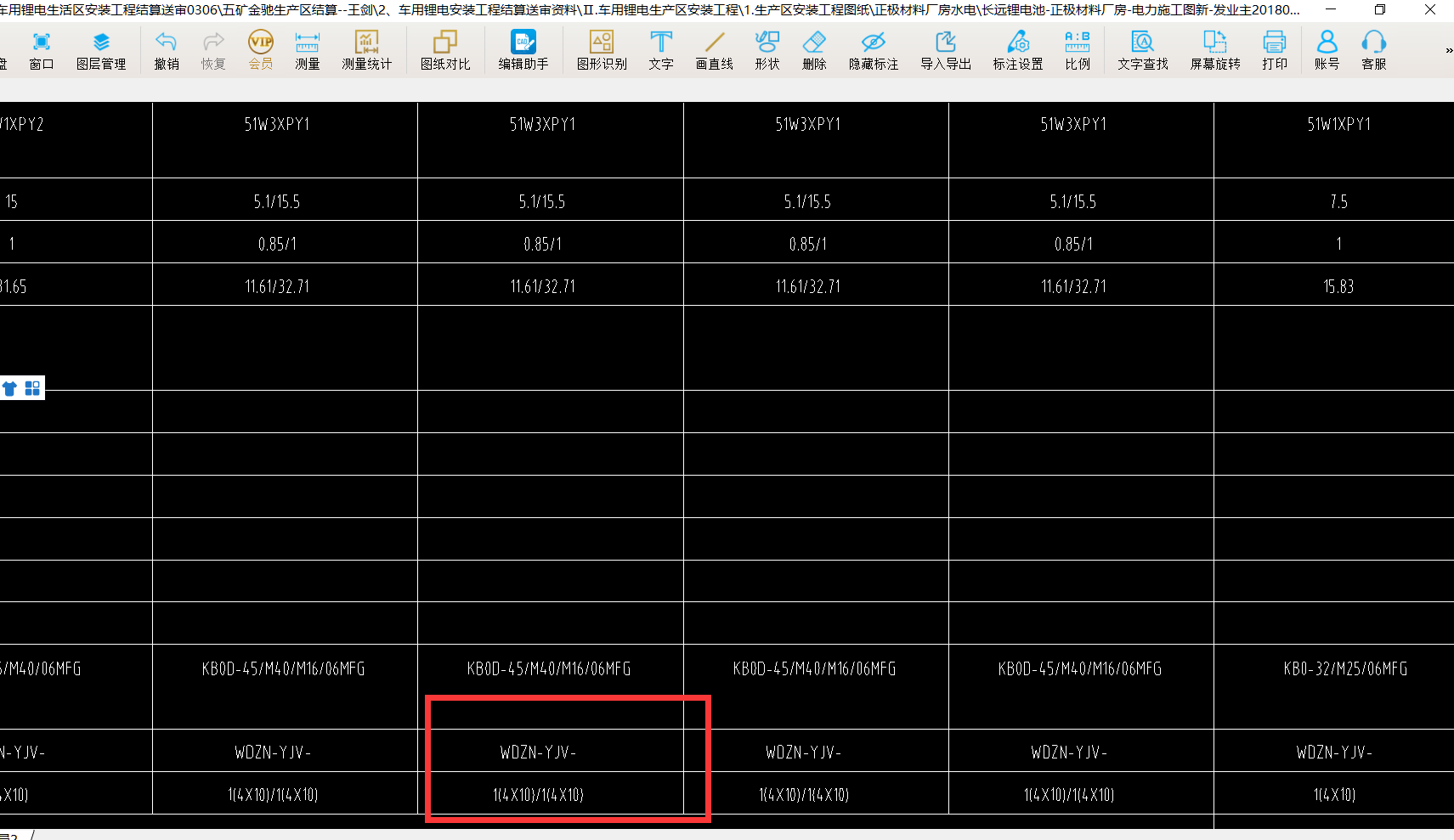
Task: Select the 测量 measure tool
Action: pos(307,50)
